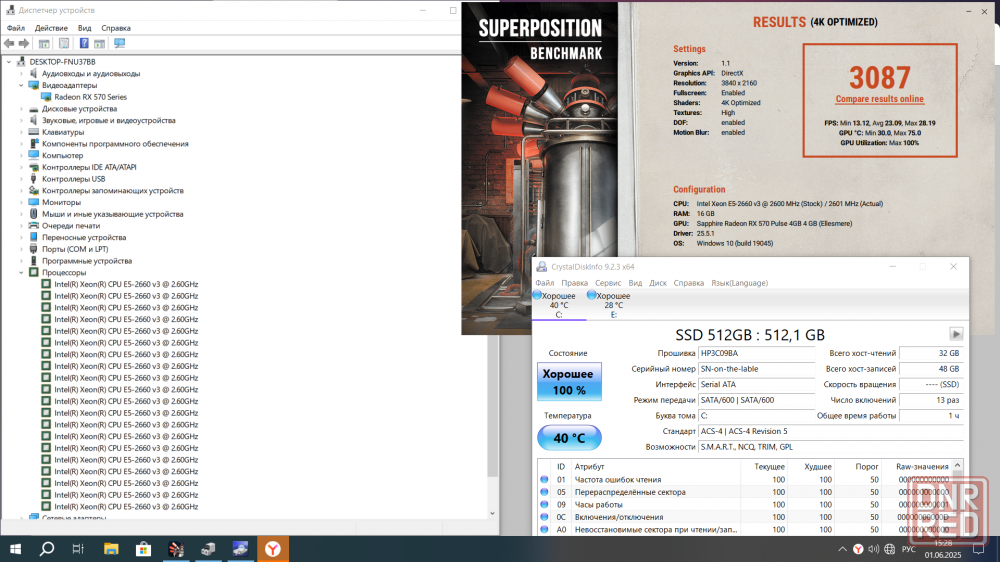Open the notification center icon
1000x562 pixels.
pos(978,549)
